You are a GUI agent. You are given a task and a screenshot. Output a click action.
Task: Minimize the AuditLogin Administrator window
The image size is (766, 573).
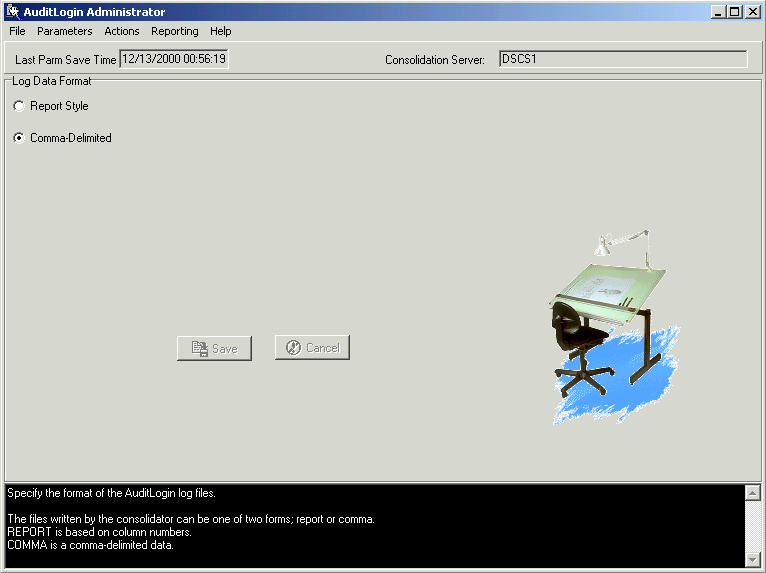[x=717, y=12]
